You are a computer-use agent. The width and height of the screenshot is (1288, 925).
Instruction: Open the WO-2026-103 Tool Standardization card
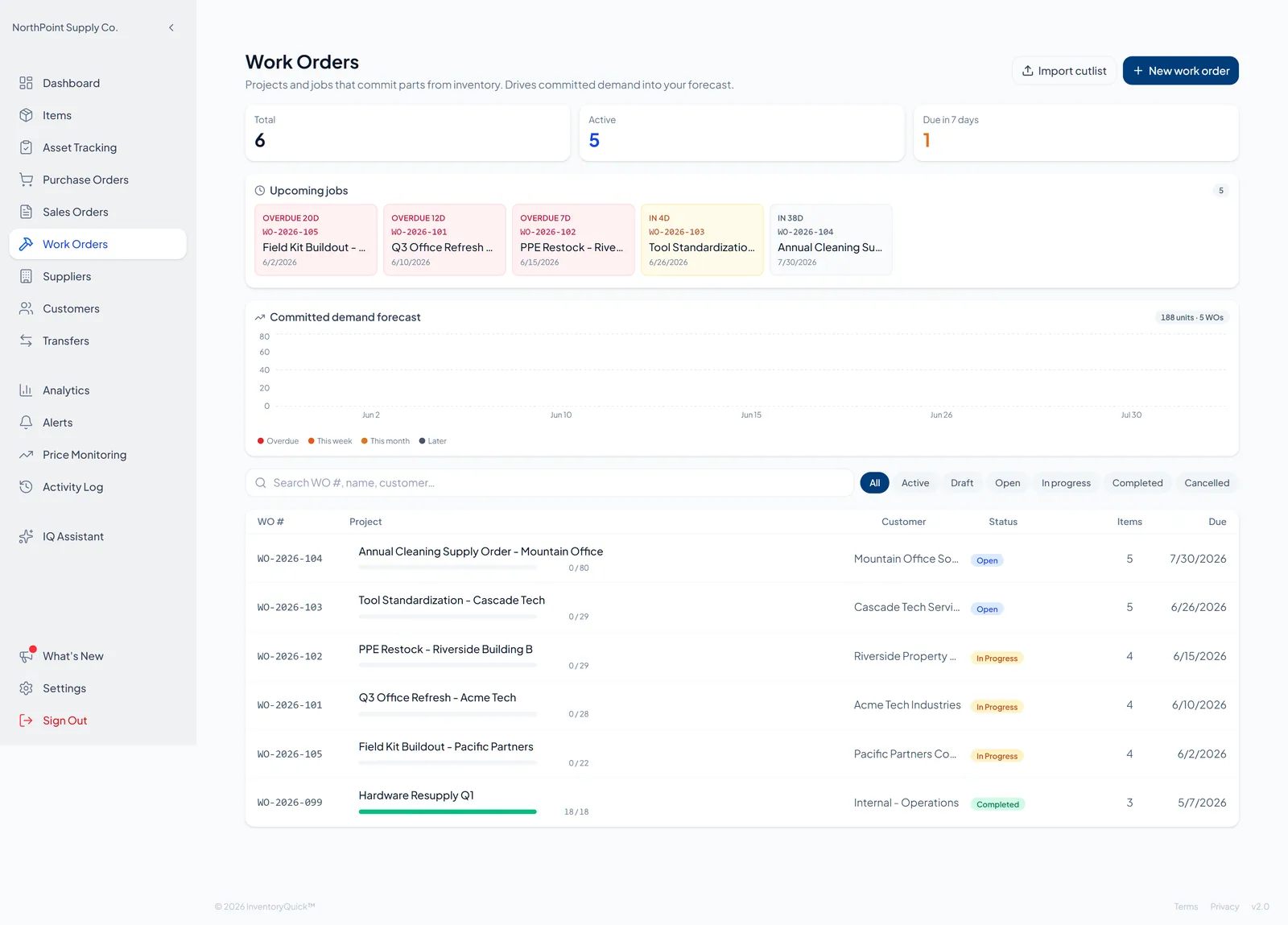(x=702, y=240)
